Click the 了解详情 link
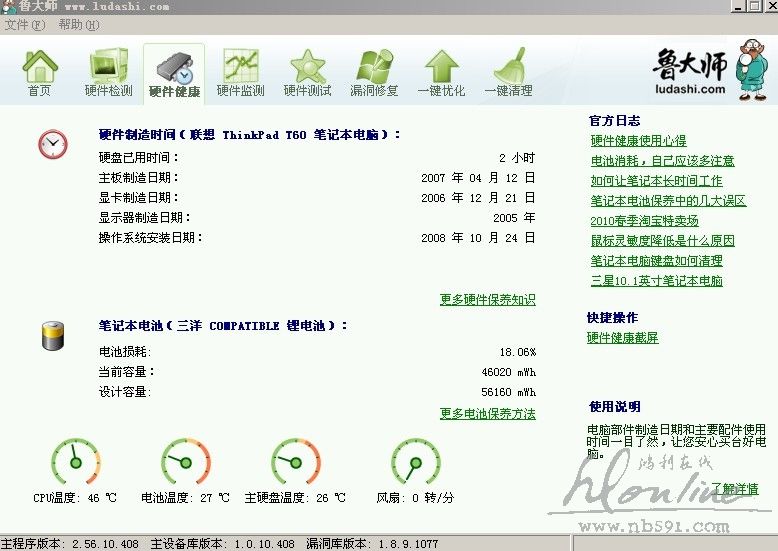The height and width of the screenshot is (551, 778). pyautogui.click(x=735, y=488)
